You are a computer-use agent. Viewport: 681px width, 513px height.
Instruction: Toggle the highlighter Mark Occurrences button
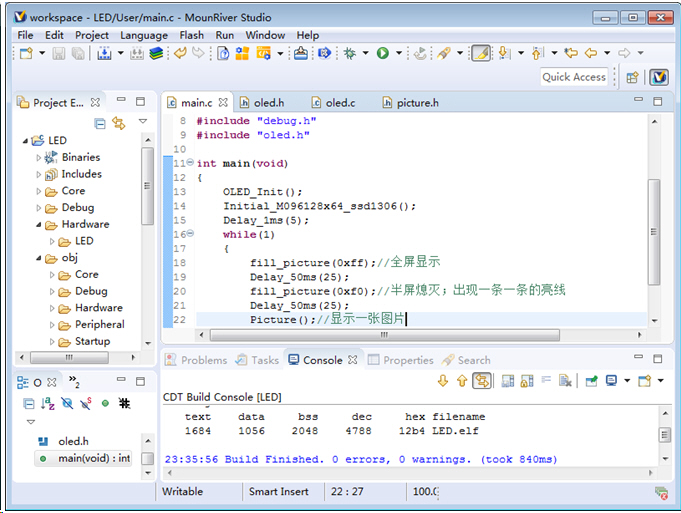click(x=481, y=53)
